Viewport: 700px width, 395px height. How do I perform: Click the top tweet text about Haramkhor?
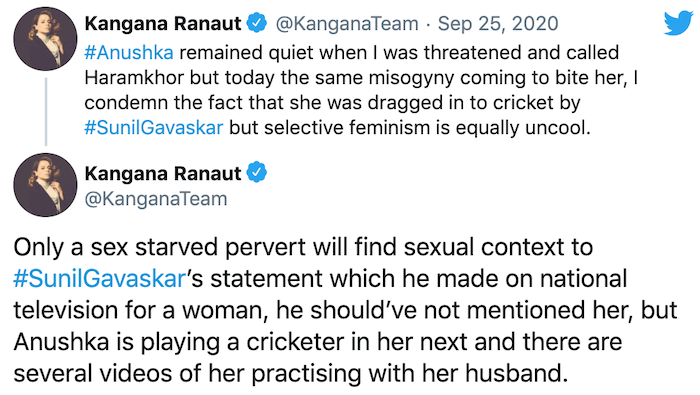pos(361,90)
